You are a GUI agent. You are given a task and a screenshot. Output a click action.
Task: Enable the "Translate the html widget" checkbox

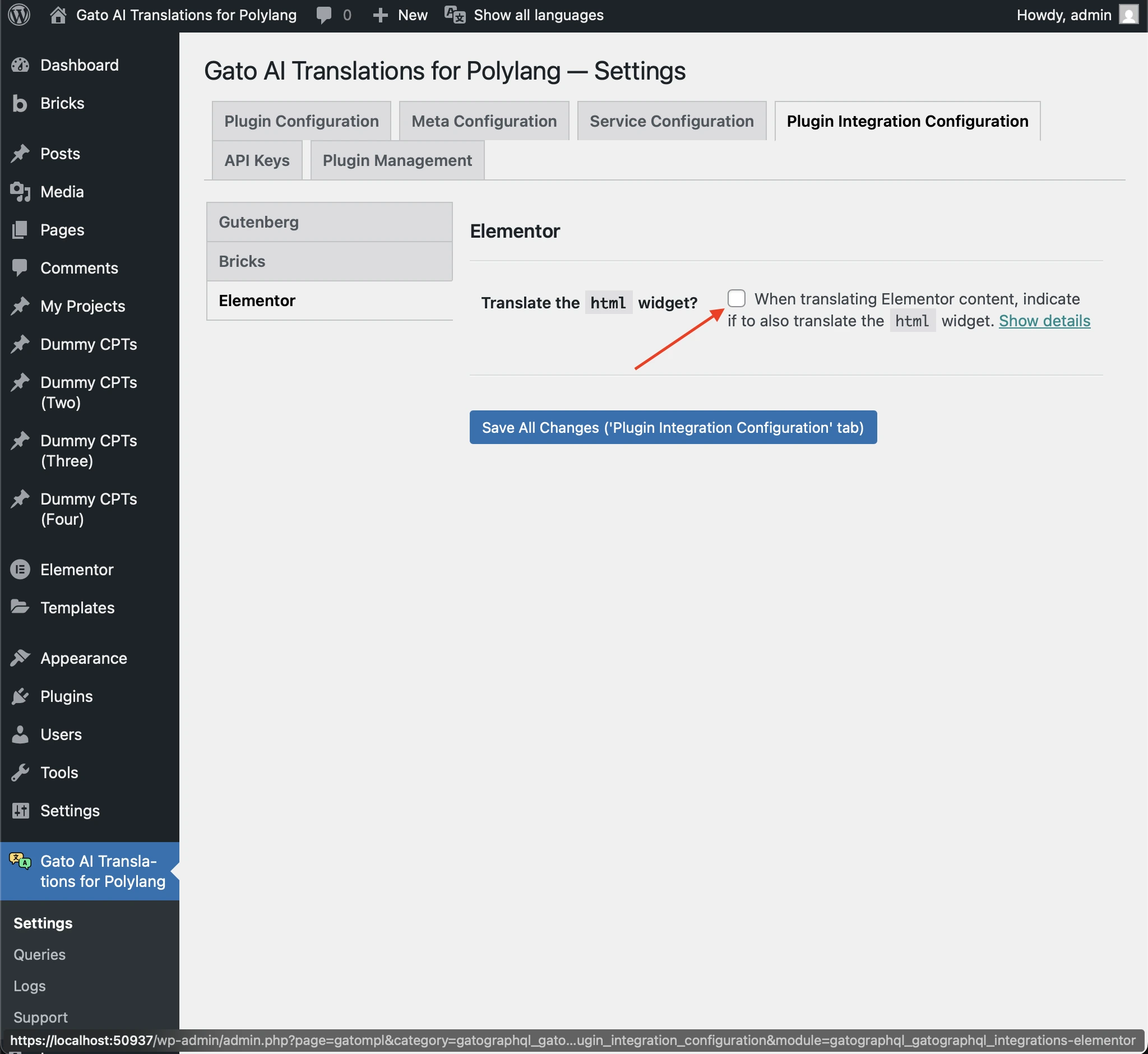(736, 298)
